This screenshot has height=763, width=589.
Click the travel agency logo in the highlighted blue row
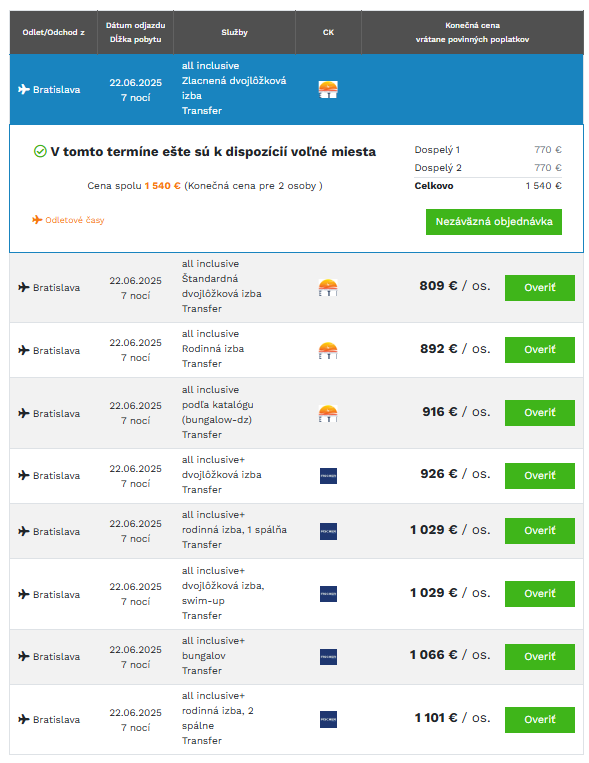click(328, 90)
